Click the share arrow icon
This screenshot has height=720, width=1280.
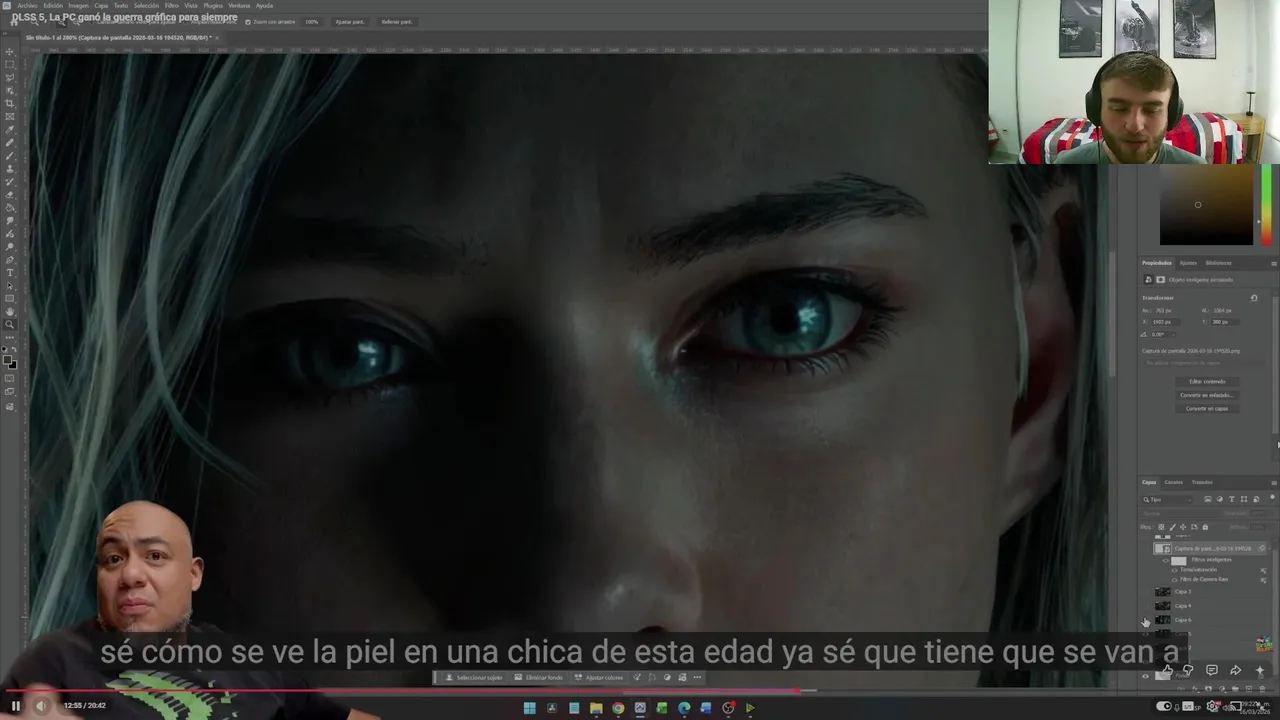point(1235,670)
